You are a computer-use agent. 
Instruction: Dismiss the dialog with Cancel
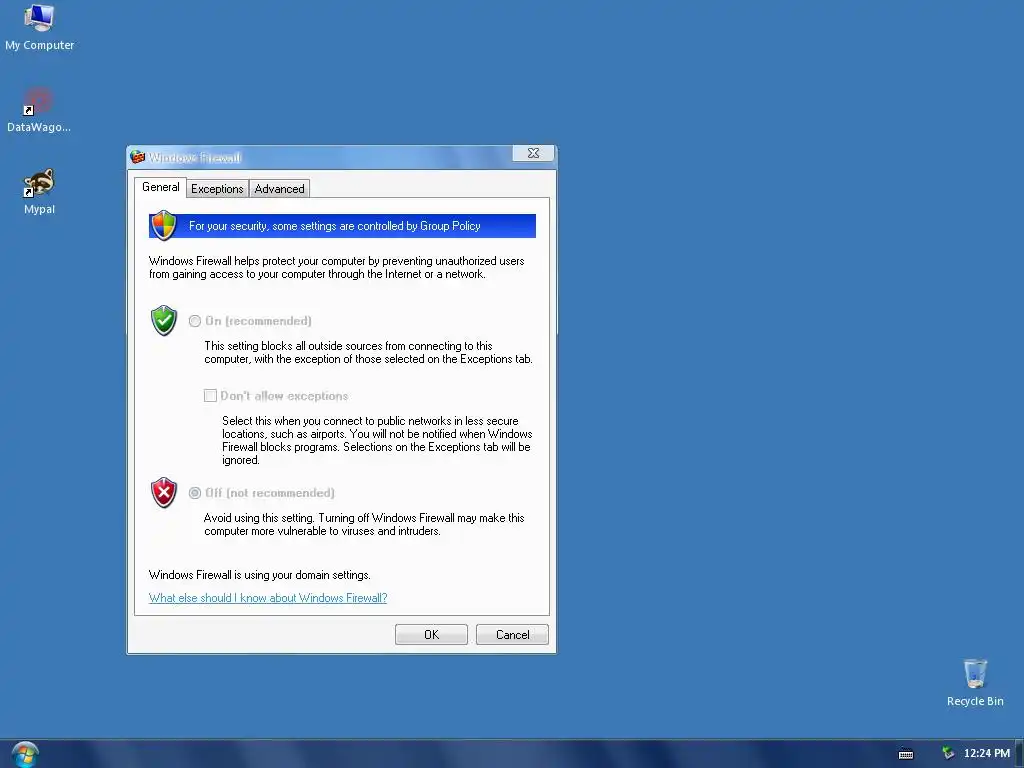point(512,635)
